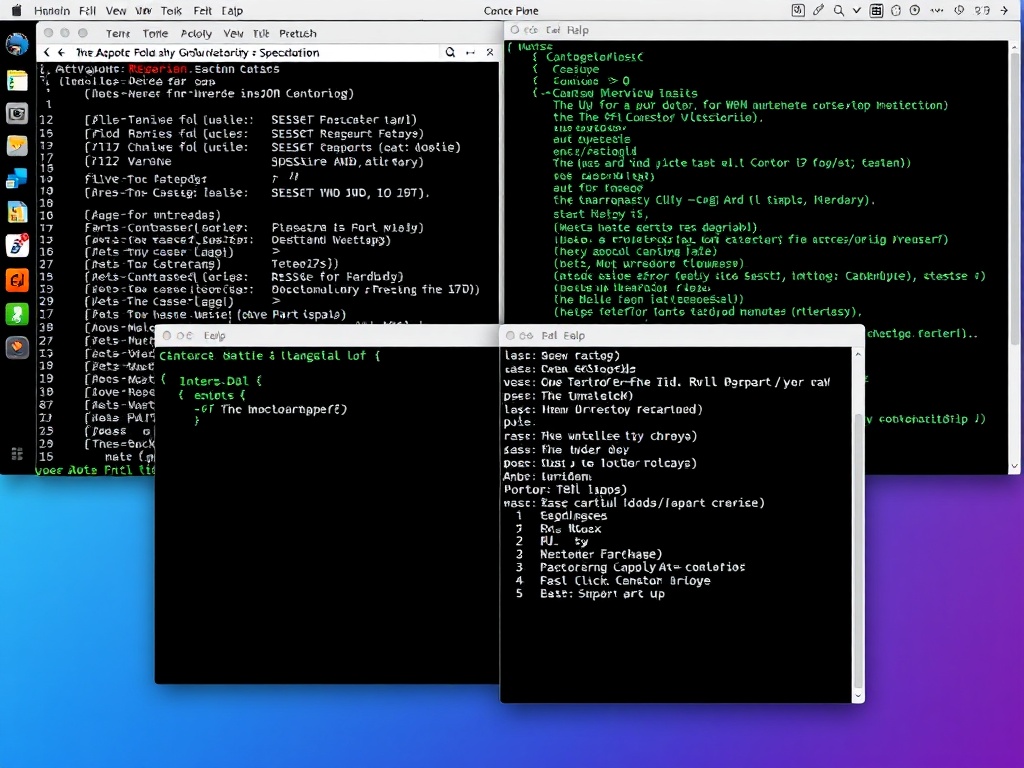The width and height of the screenshot is (1024, 768).
Task: Open the notes app in the dock
Action: [16, 79]
